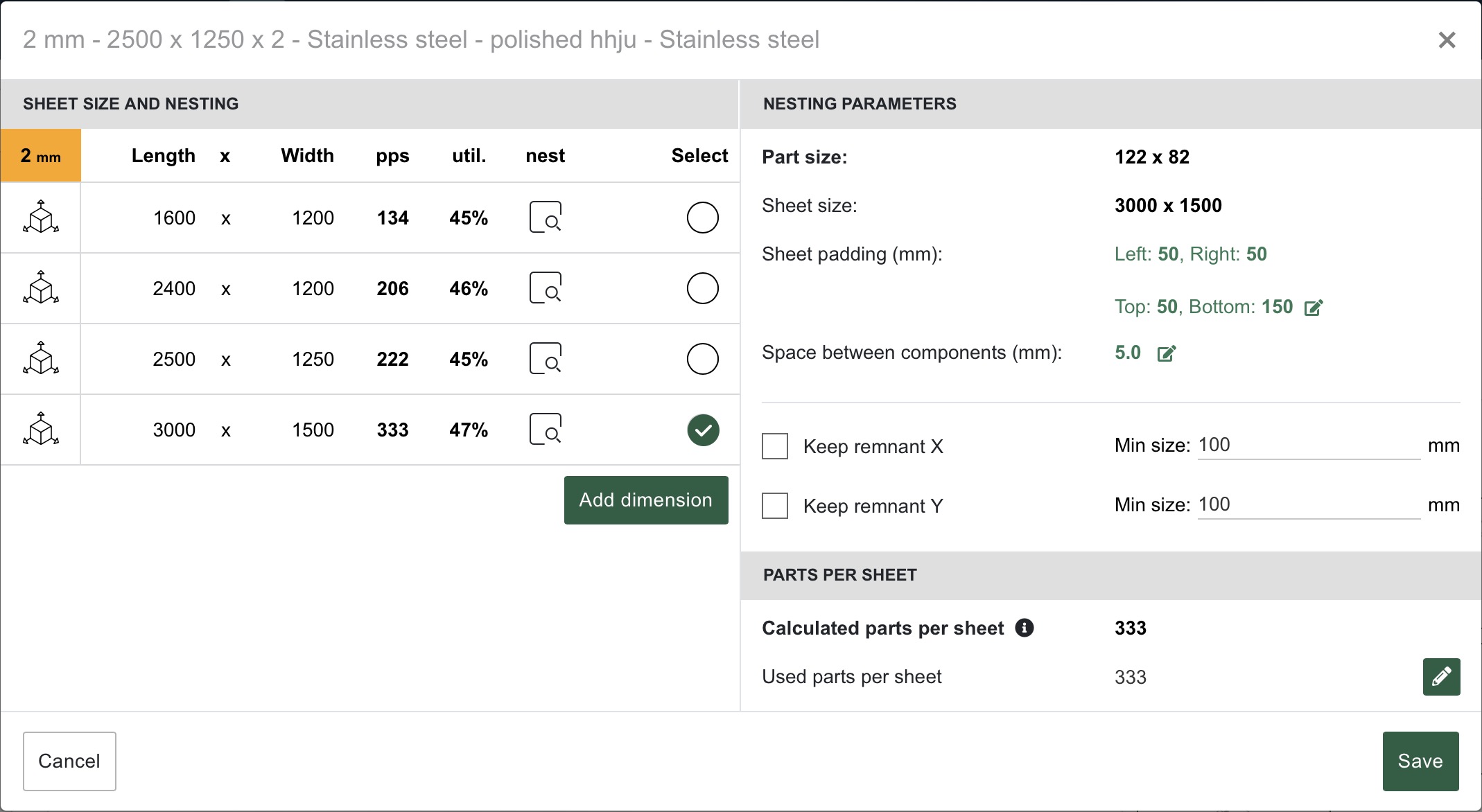1482x812 pixels.
Task: Edit space between components value
Action: tap(1167, 353)
